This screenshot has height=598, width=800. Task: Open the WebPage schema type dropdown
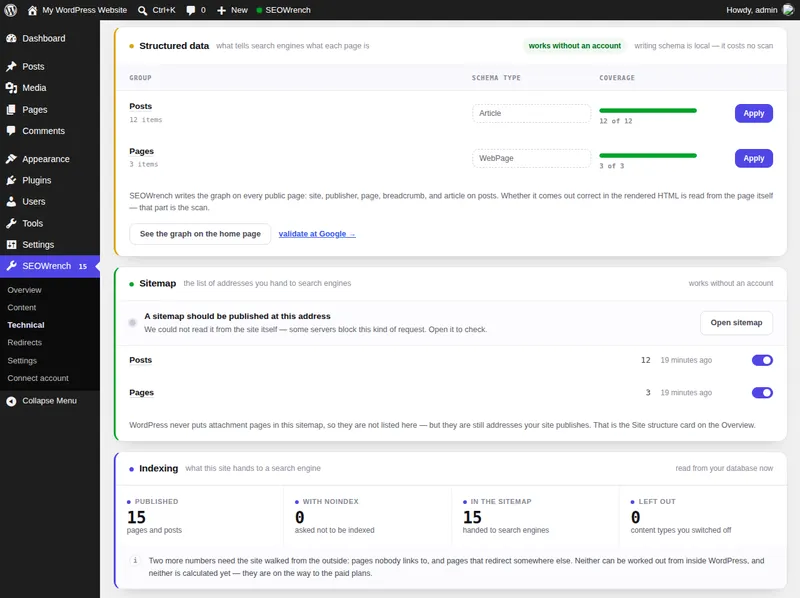[x=531, y=158]
